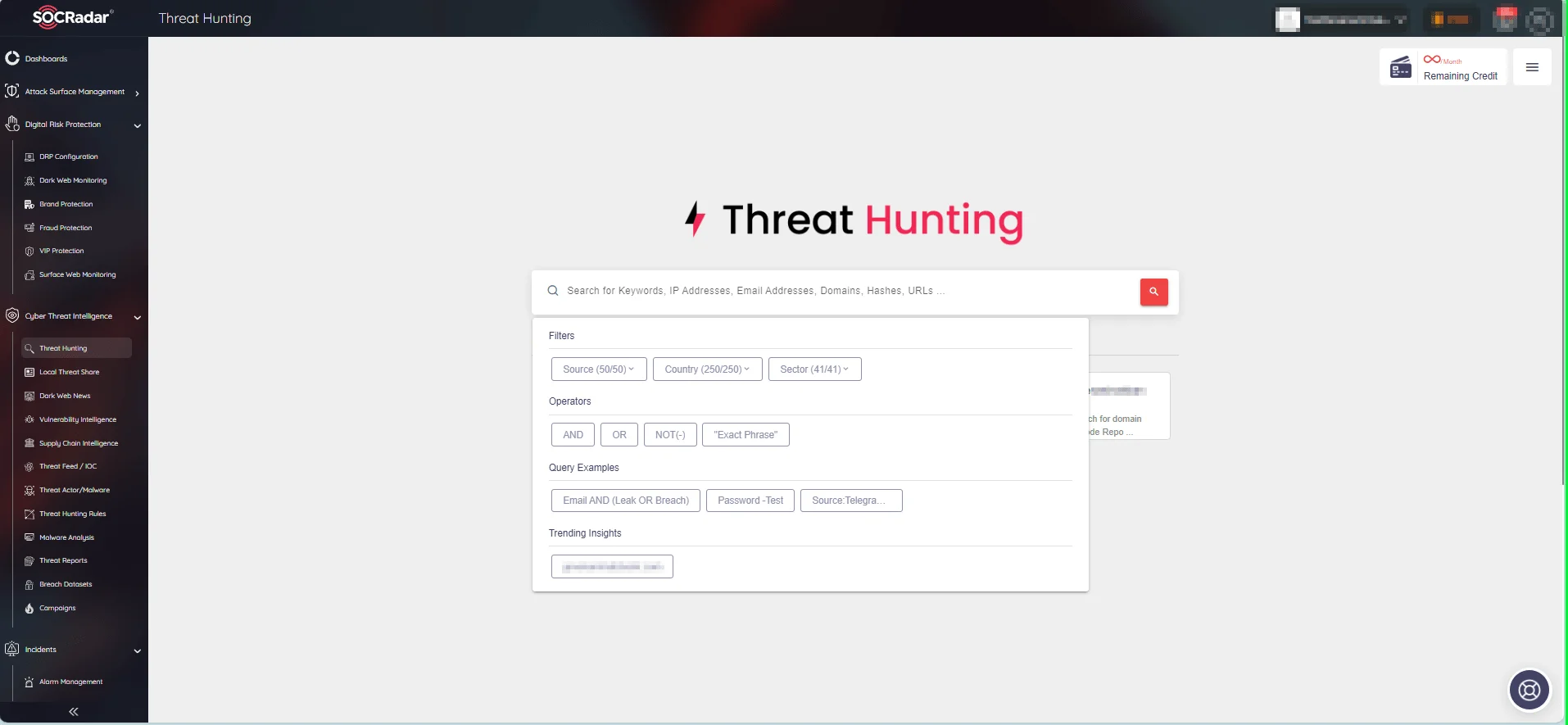This screenshot has height=725, width=1568.
Task: Insert the AND operator
Action: [573, 435]
